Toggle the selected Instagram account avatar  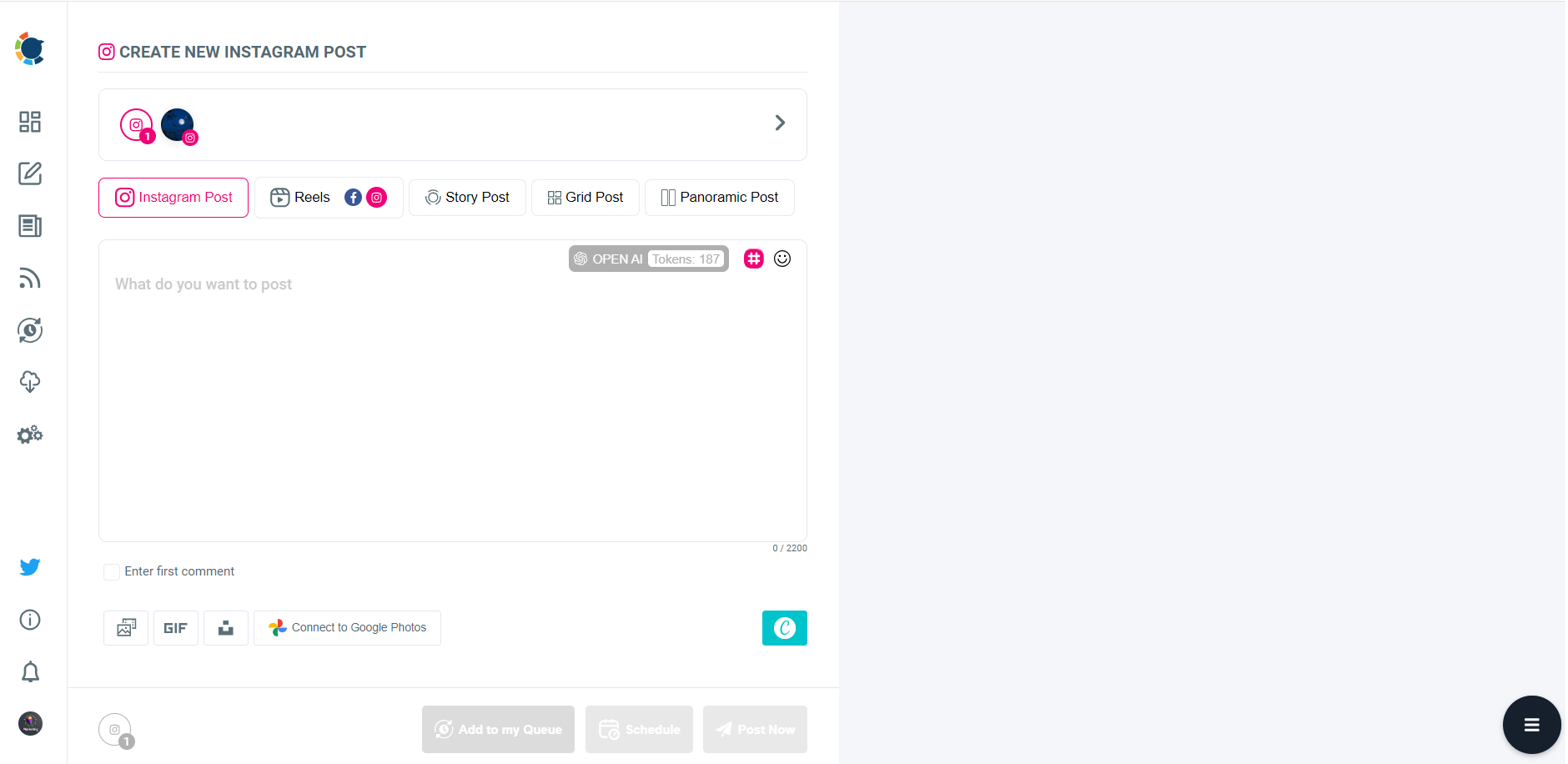[178, 124]
